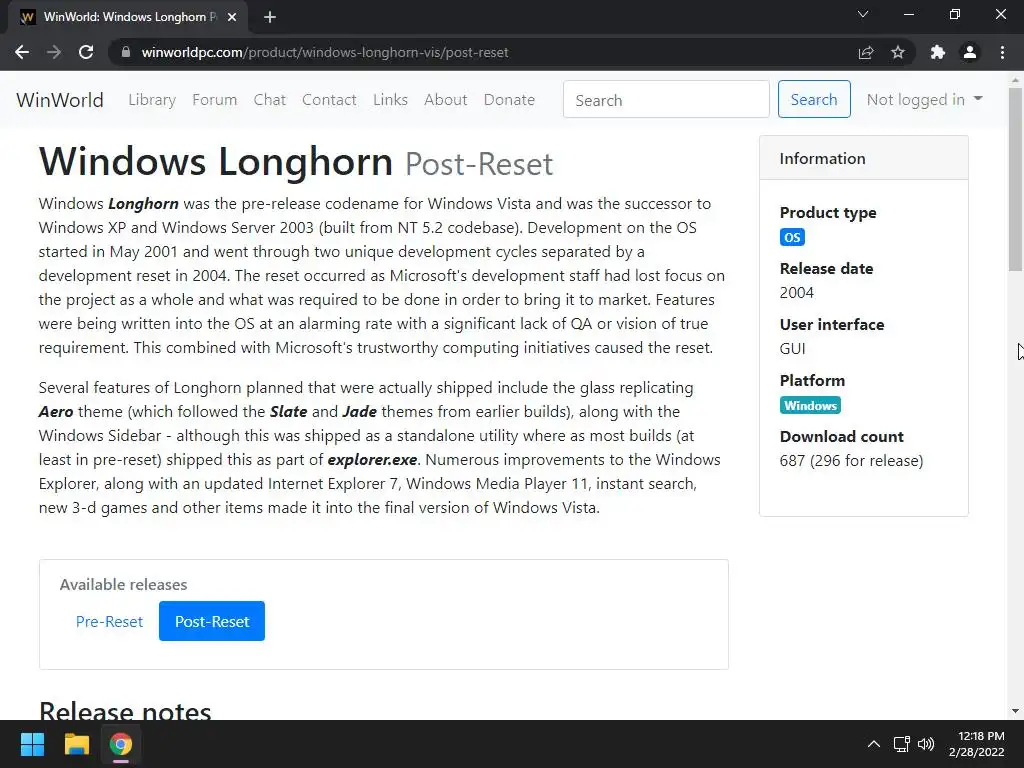Image resolution: width=1024 pixels, height=768 pixels.
Task: Open the Donate nav item
Action: (509, 100)
